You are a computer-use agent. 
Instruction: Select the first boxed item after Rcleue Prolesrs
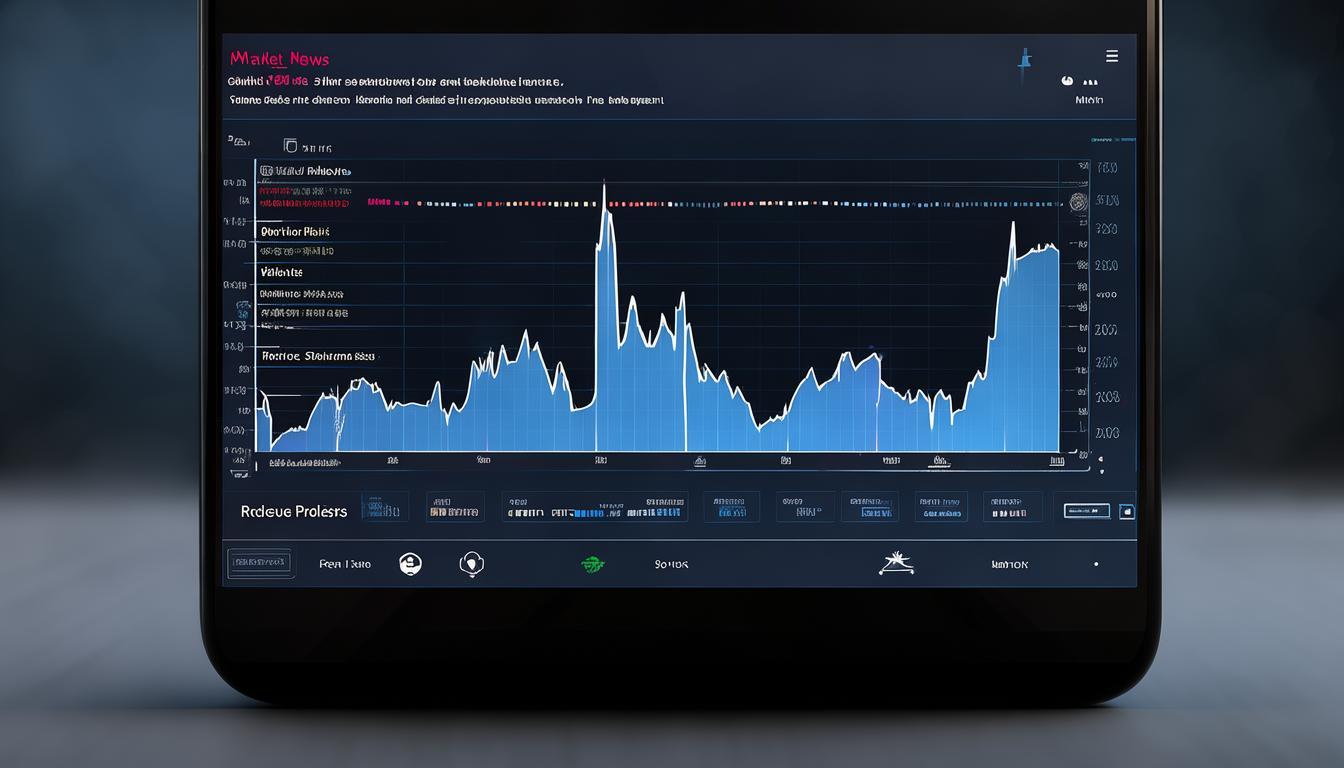point(385,507)
